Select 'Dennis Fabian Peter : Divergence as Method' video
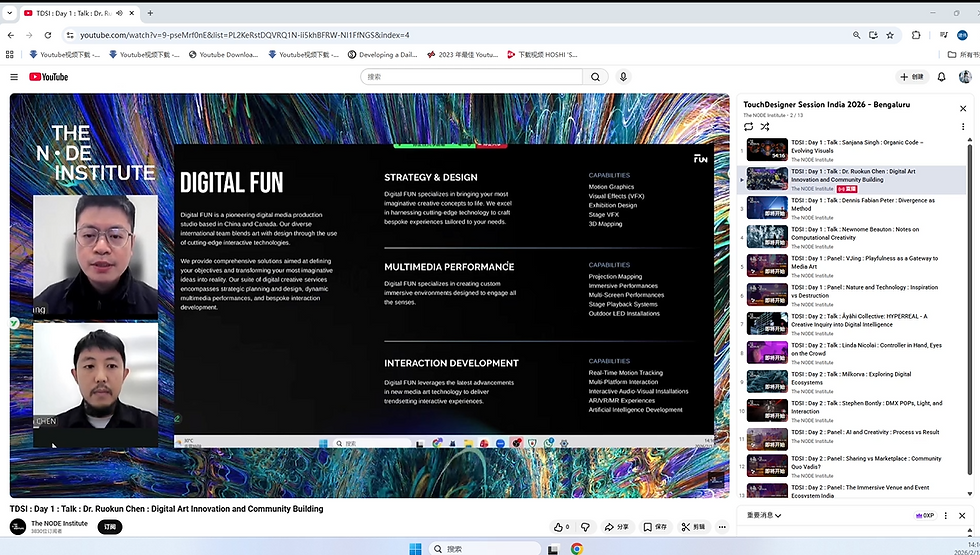 click(851, 208)
